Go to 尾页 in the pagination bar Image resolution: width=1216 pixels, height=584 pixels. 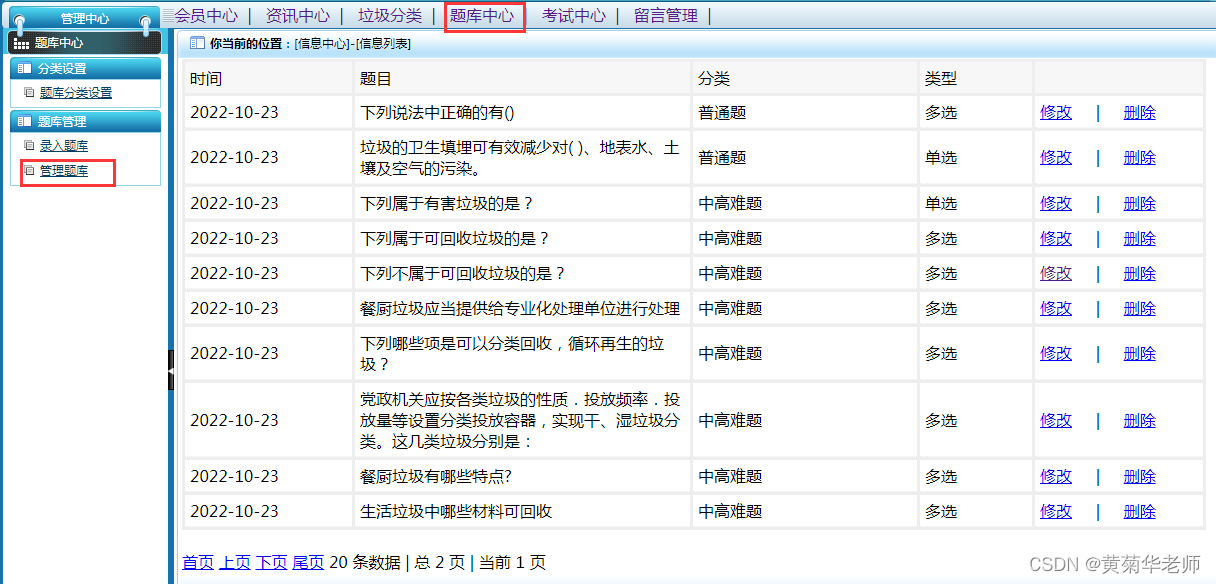tap(307, 562)
